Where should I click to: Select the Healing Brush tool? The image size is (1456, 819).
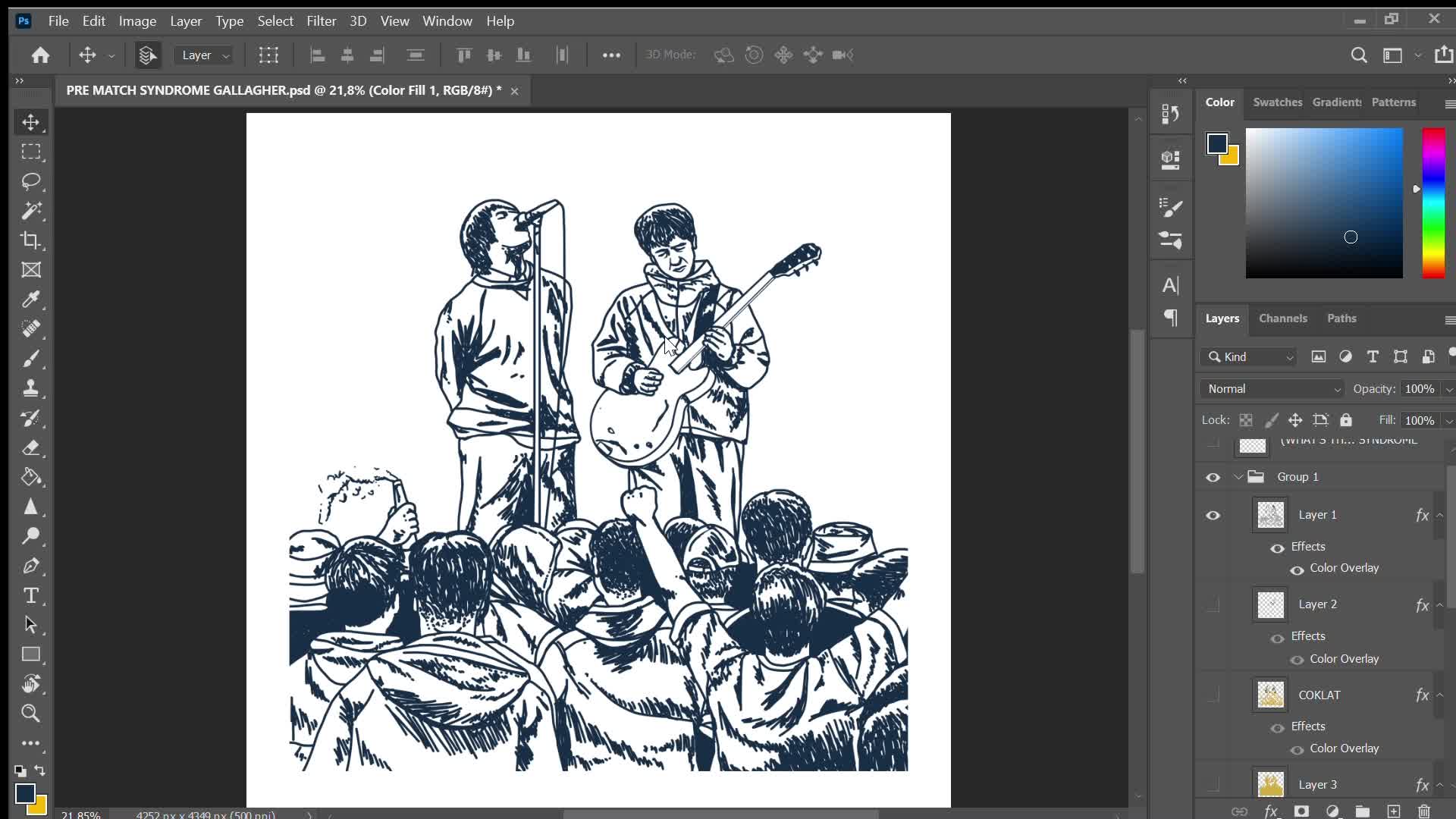click(31, 329)
